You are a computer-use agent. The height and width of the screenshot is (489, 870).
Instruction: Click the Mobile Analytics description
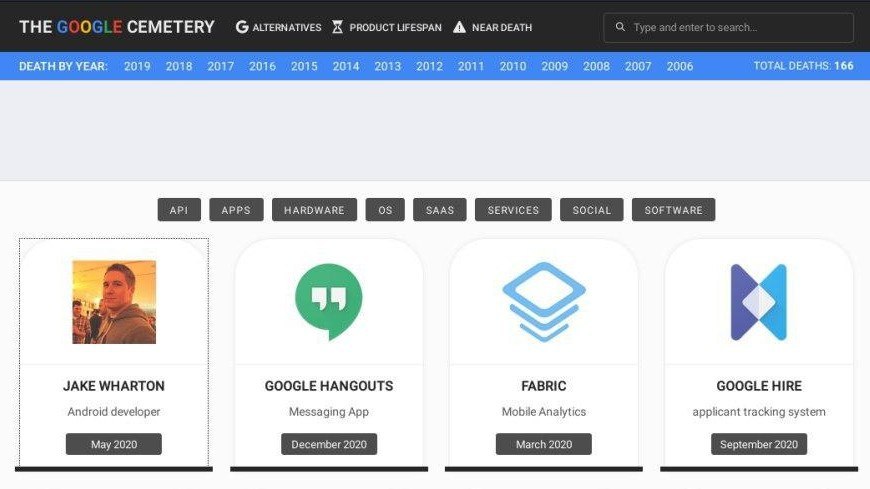(544, 412)
